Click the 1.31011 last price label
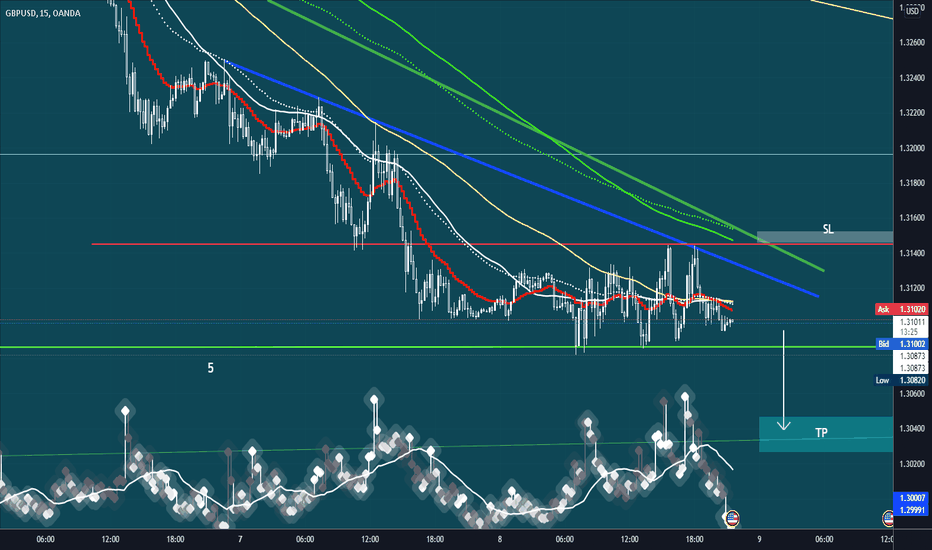 [x=912, y=322]
